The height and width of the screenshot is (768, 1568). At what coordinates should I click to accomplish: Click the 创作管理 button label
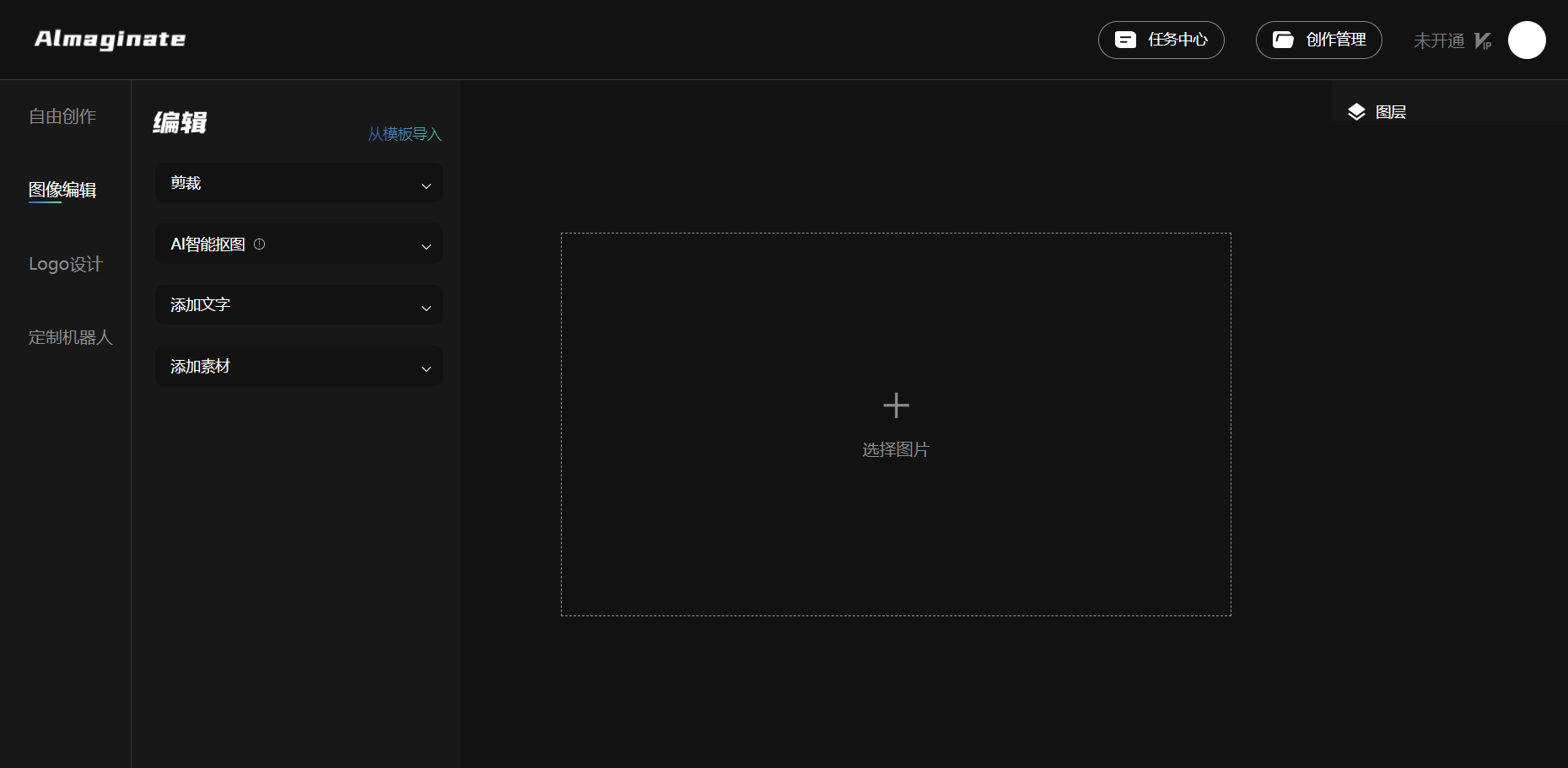1336,40
